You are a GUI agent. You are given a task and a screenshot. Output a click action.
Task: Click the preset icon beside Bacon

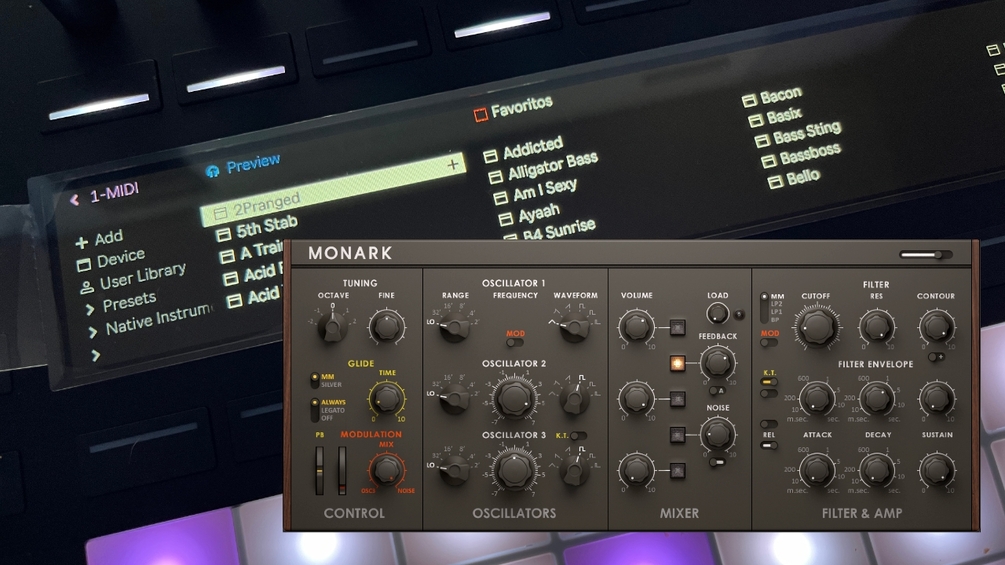[x=749, y=100]
